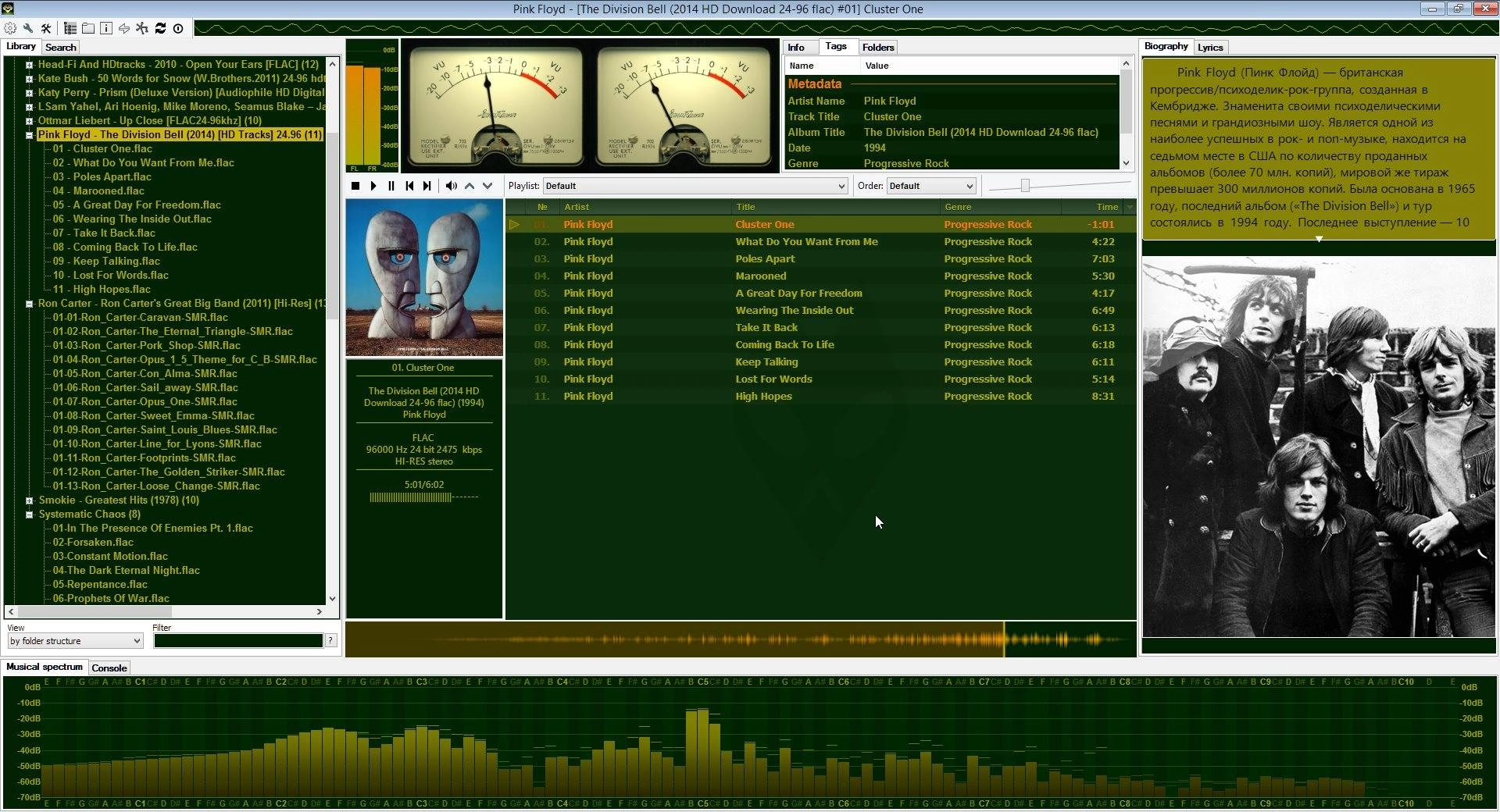Click the volume slider thumb
The width and height of the screenshot is (1500, 812).
pyautogui.click(x=1025, y=186)
